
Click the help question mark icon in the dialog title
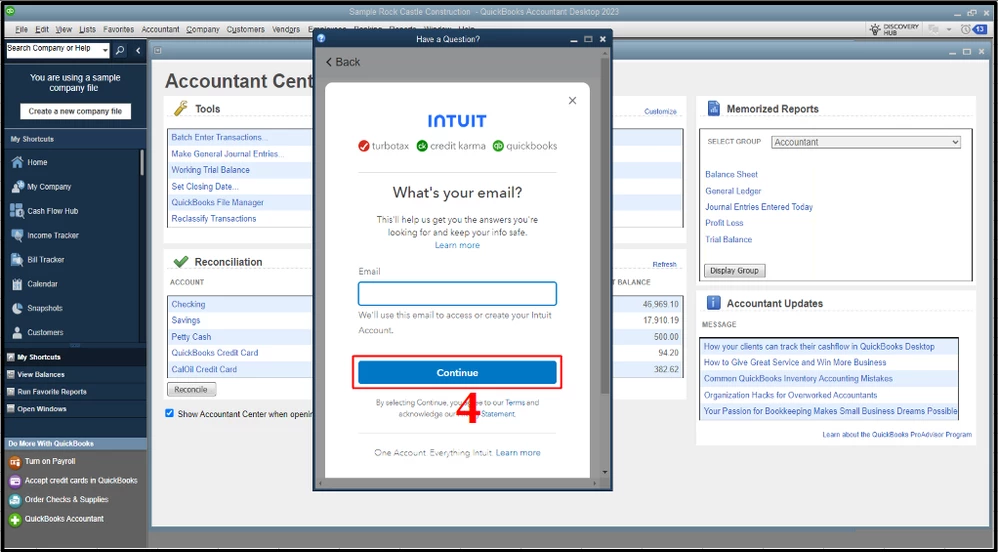point(321,39)
